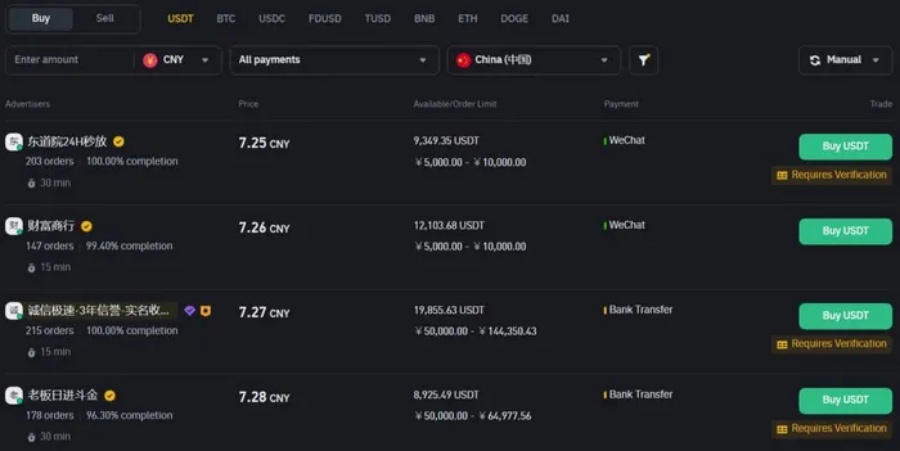Select the BTC crypto tab
900x451 pixels.
(226, 18)
